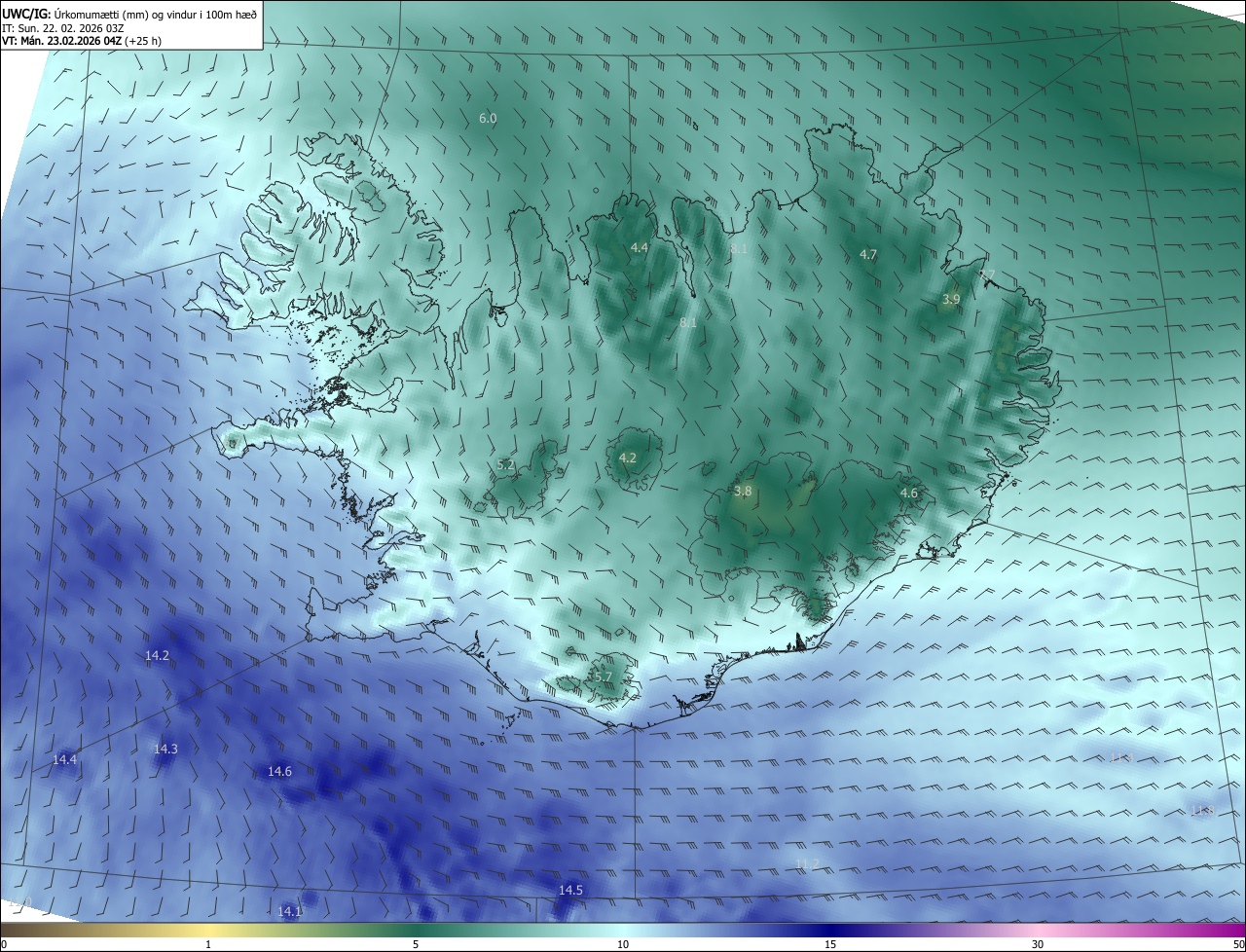Click the 4.7 value label in northeast Iceland
Image resolution: width=1246 pixels, height=952 pixels.
click(868, 255)
